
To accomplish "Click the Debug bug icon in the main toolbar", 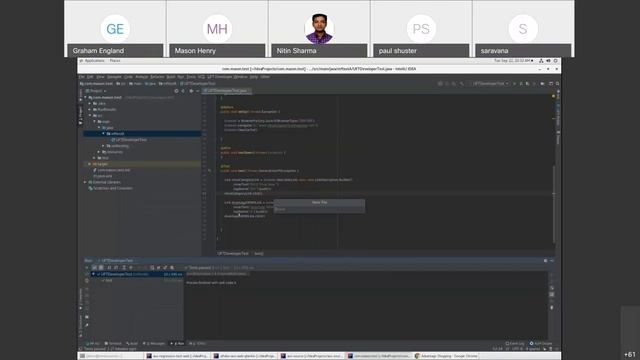I will click(x=521, y=84).
